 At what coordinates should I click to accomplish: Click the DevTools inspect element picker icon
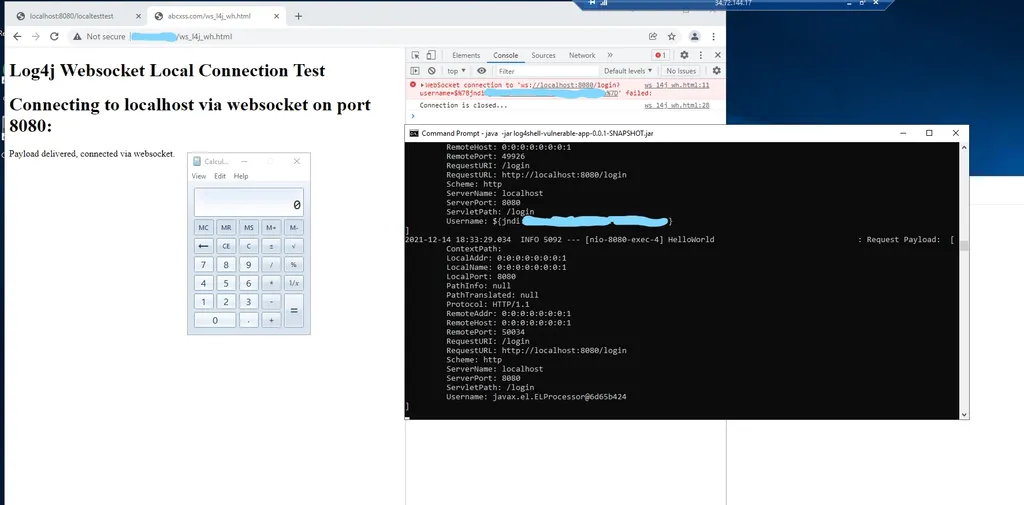[416, 56]
